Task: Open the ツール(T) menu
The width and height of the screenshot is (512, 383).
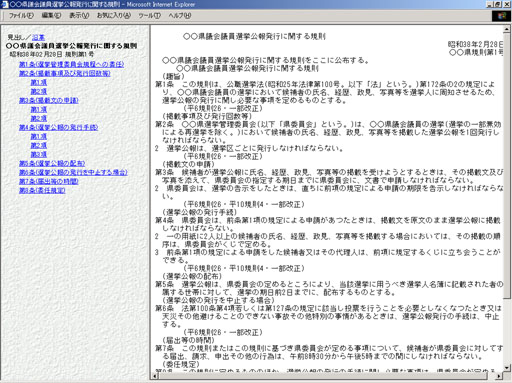Action: click(149, 15)
